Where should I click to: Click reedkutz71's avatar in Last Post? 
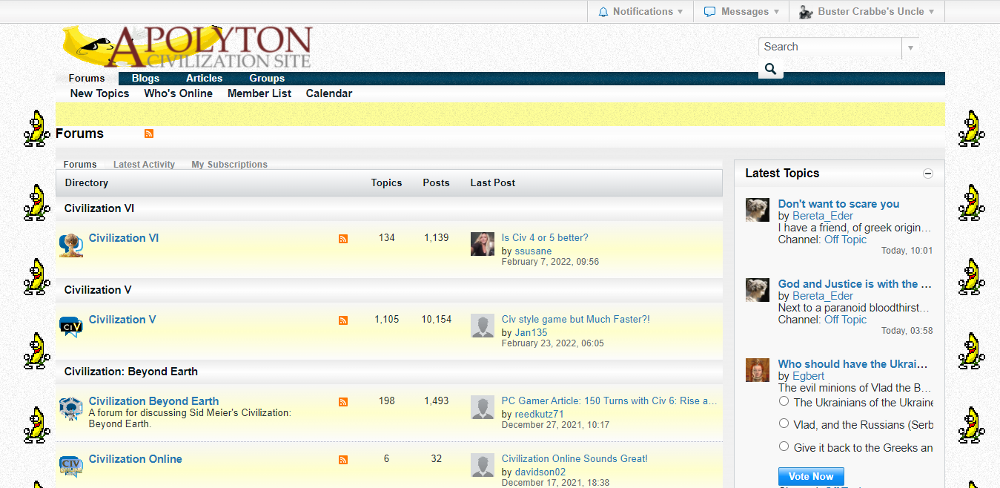click(482, 407)
